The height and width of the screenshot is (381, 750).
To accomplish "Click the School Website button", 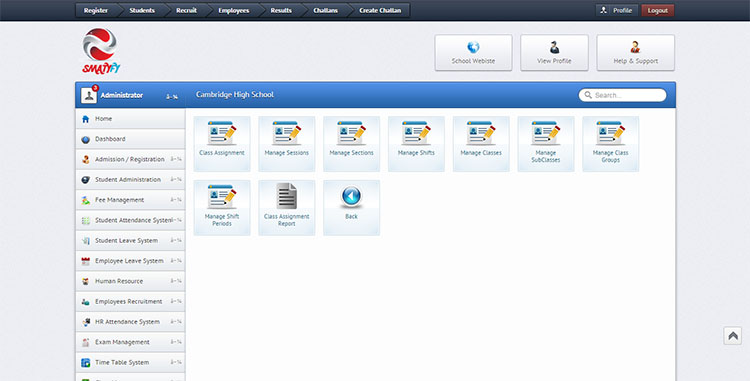I will click(x=473, y=53).
